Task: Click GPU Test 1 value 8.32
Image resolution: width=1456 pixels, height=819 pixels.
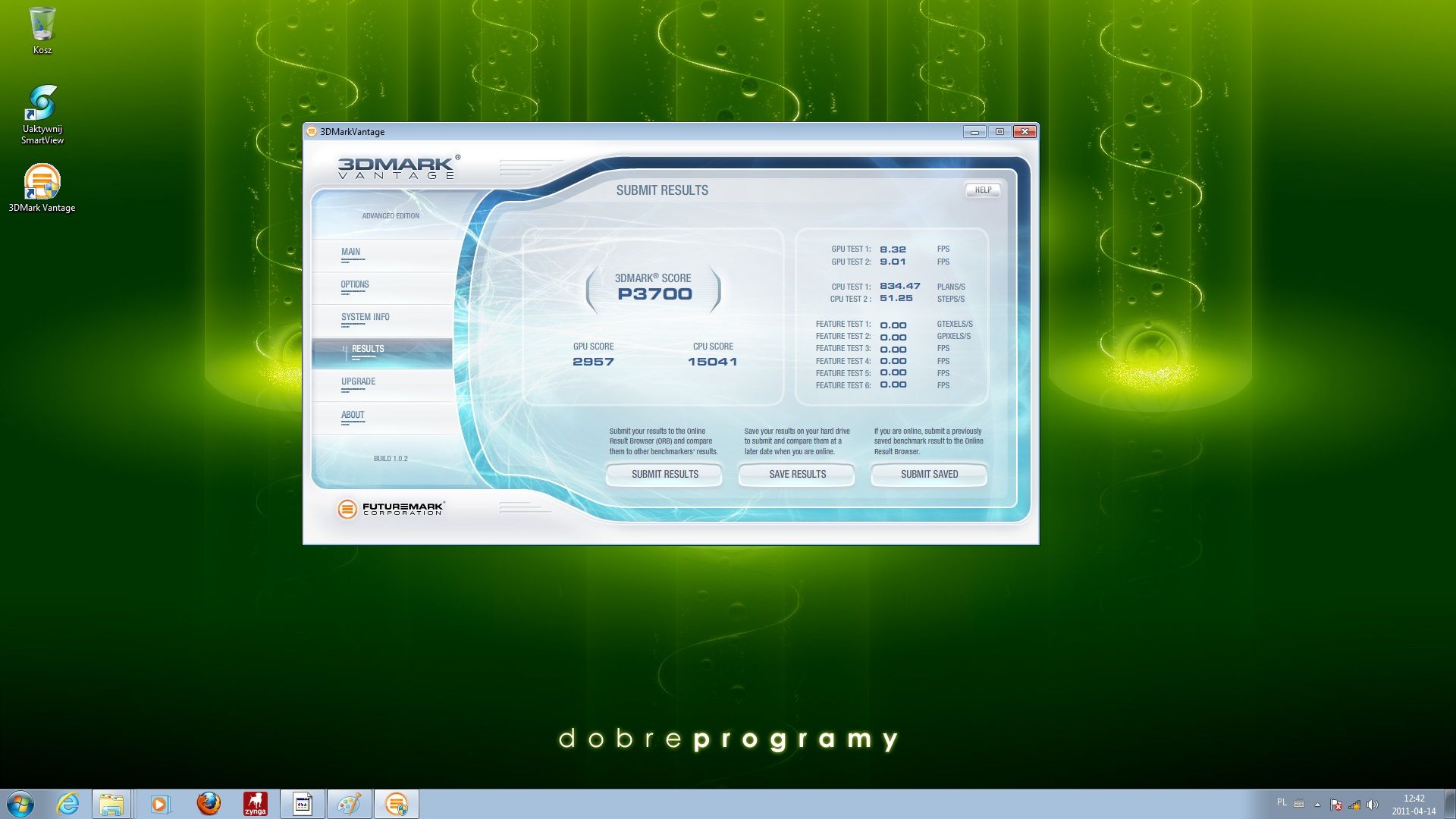Action: coord(893,249)
